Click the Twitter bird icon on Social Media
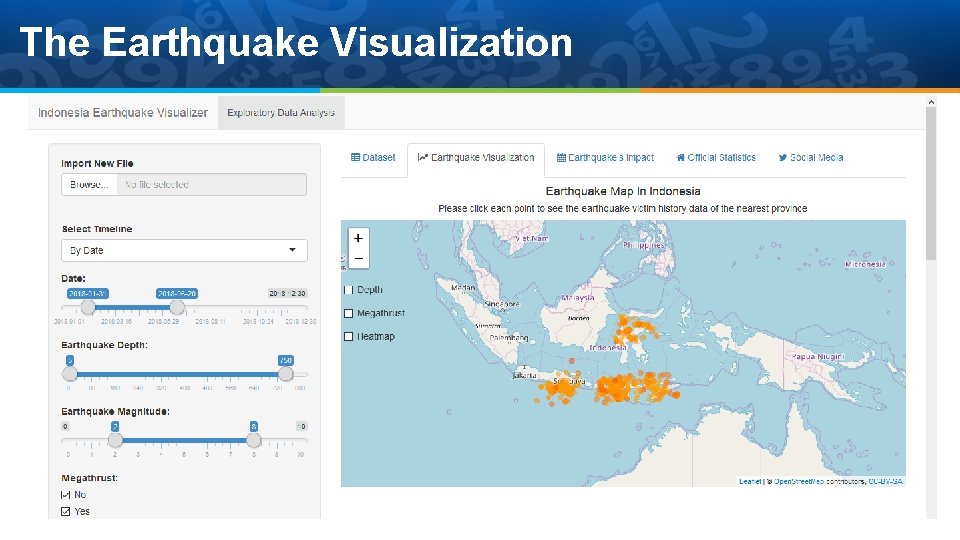This screenshot has width=960, height=540. coord(782,157)
